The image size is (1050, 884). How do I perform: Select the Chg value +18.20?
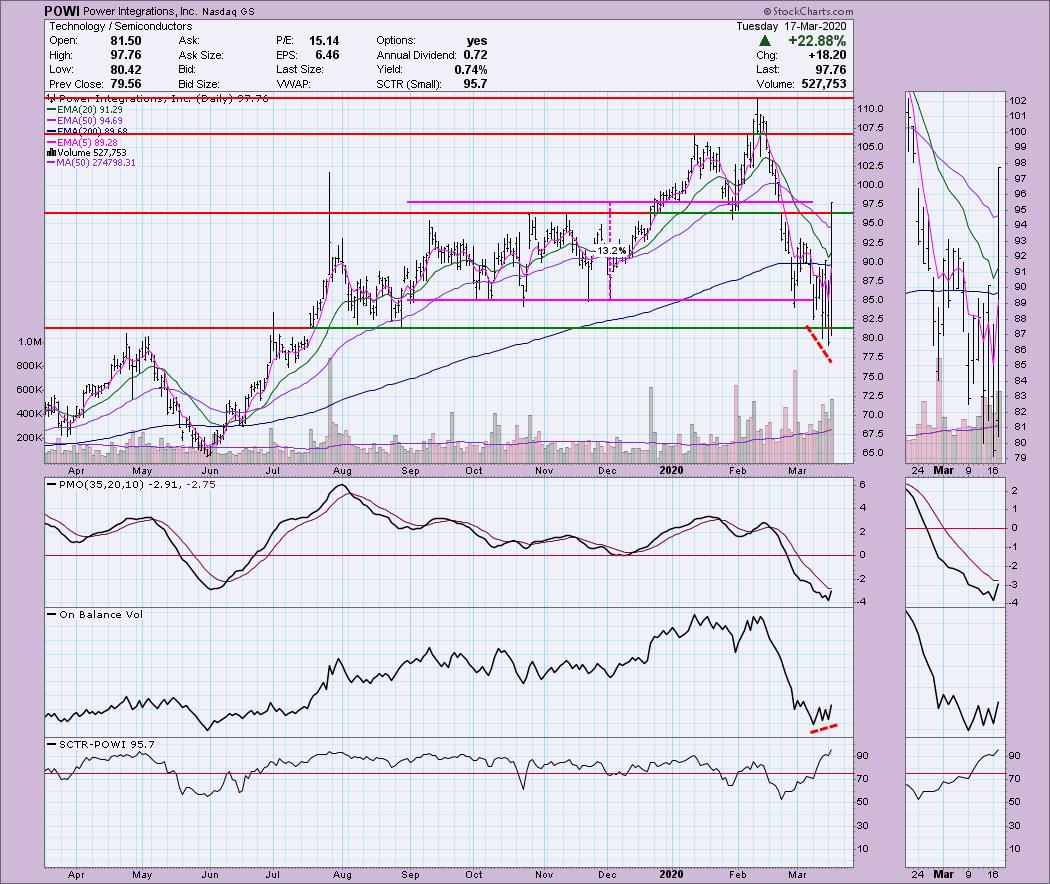coord(826,56)
